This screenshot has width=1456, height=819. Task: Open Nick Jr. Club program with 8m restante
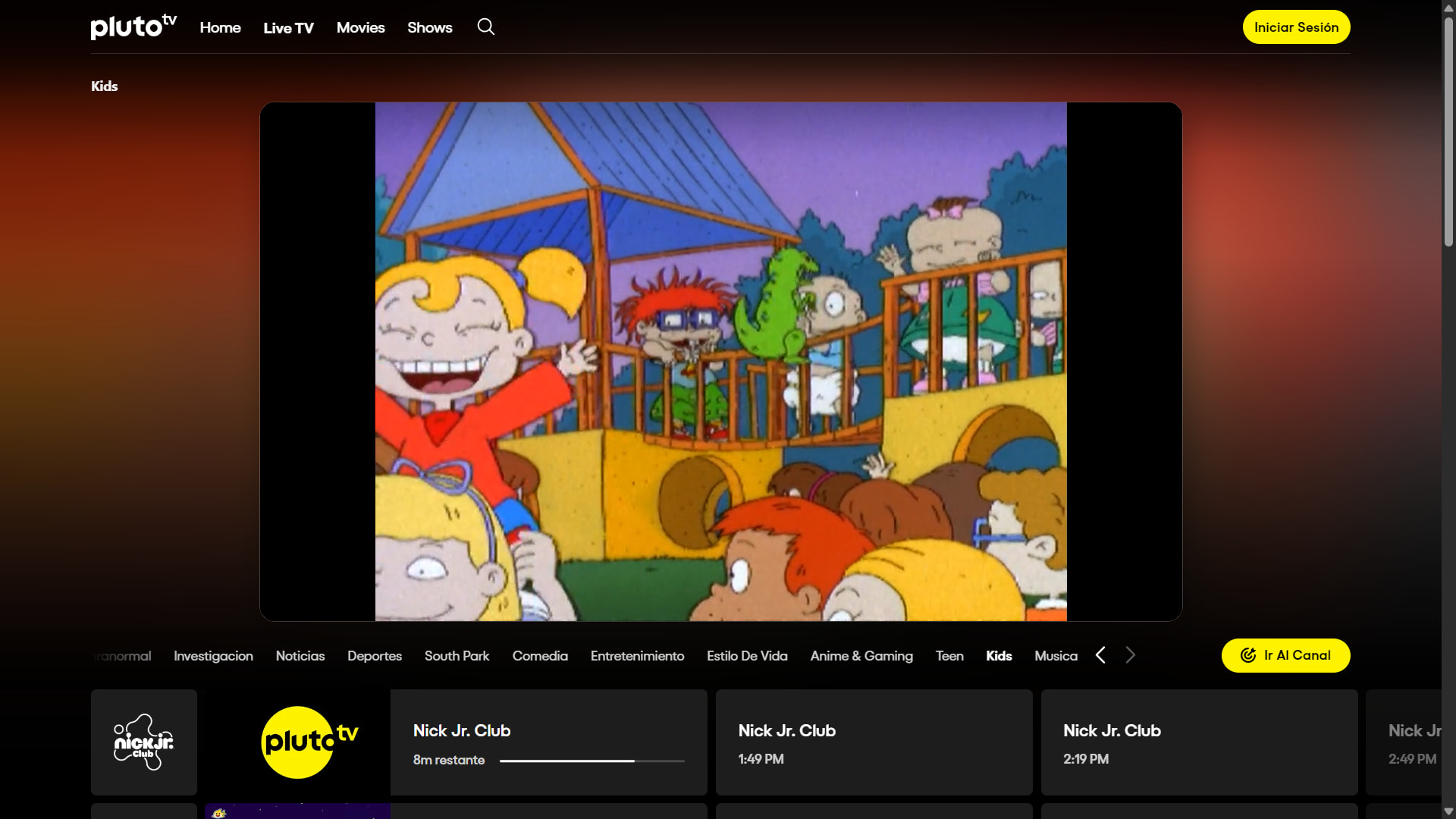click(549, 742)
